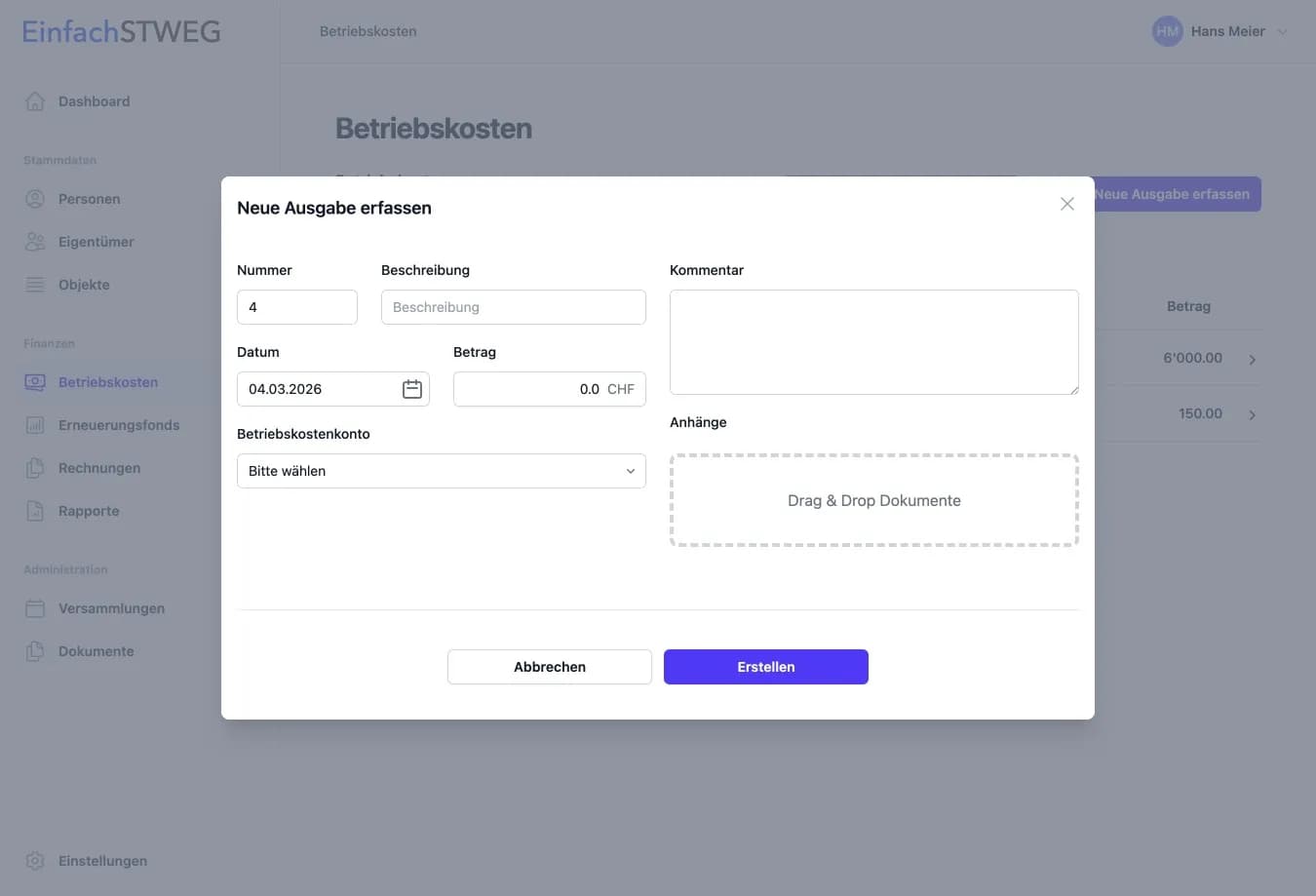Click the Drag & Drop Dokumente area
Viewport: 1316px width, 896px height.
(873, 500)
